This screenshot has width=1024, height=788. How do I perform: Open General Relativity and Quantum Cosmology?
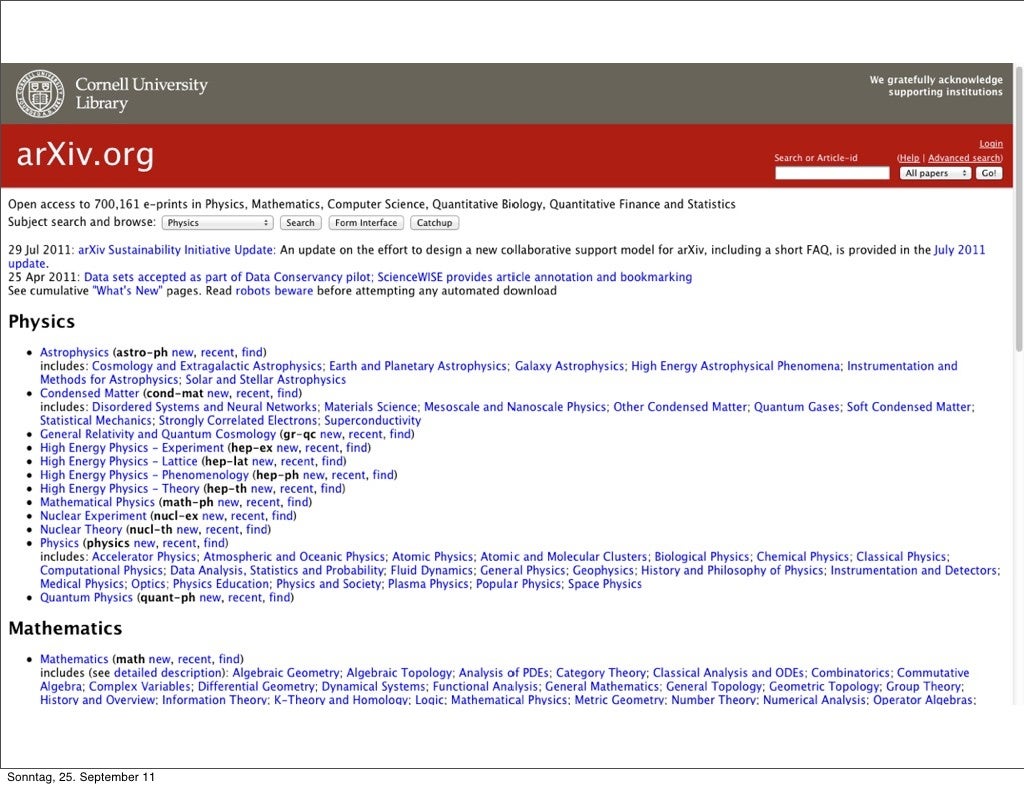tap(158, 435)
